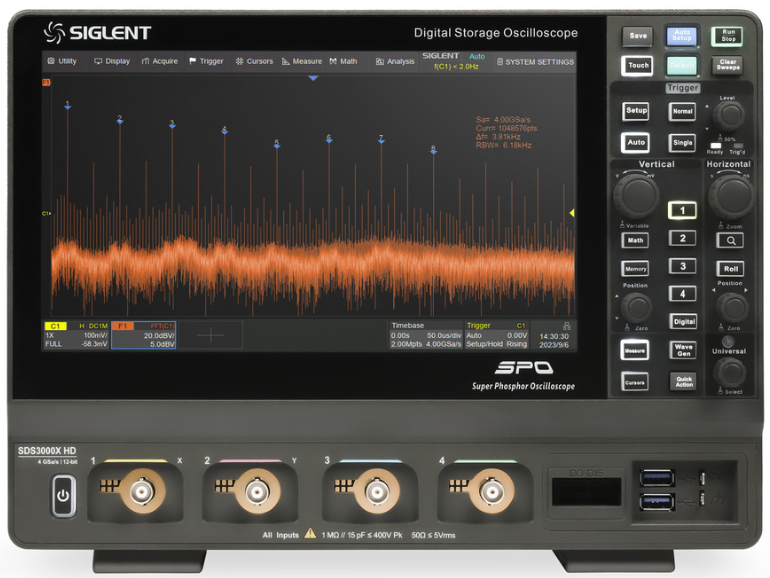Push the trigger Level knob

(729, 115)
